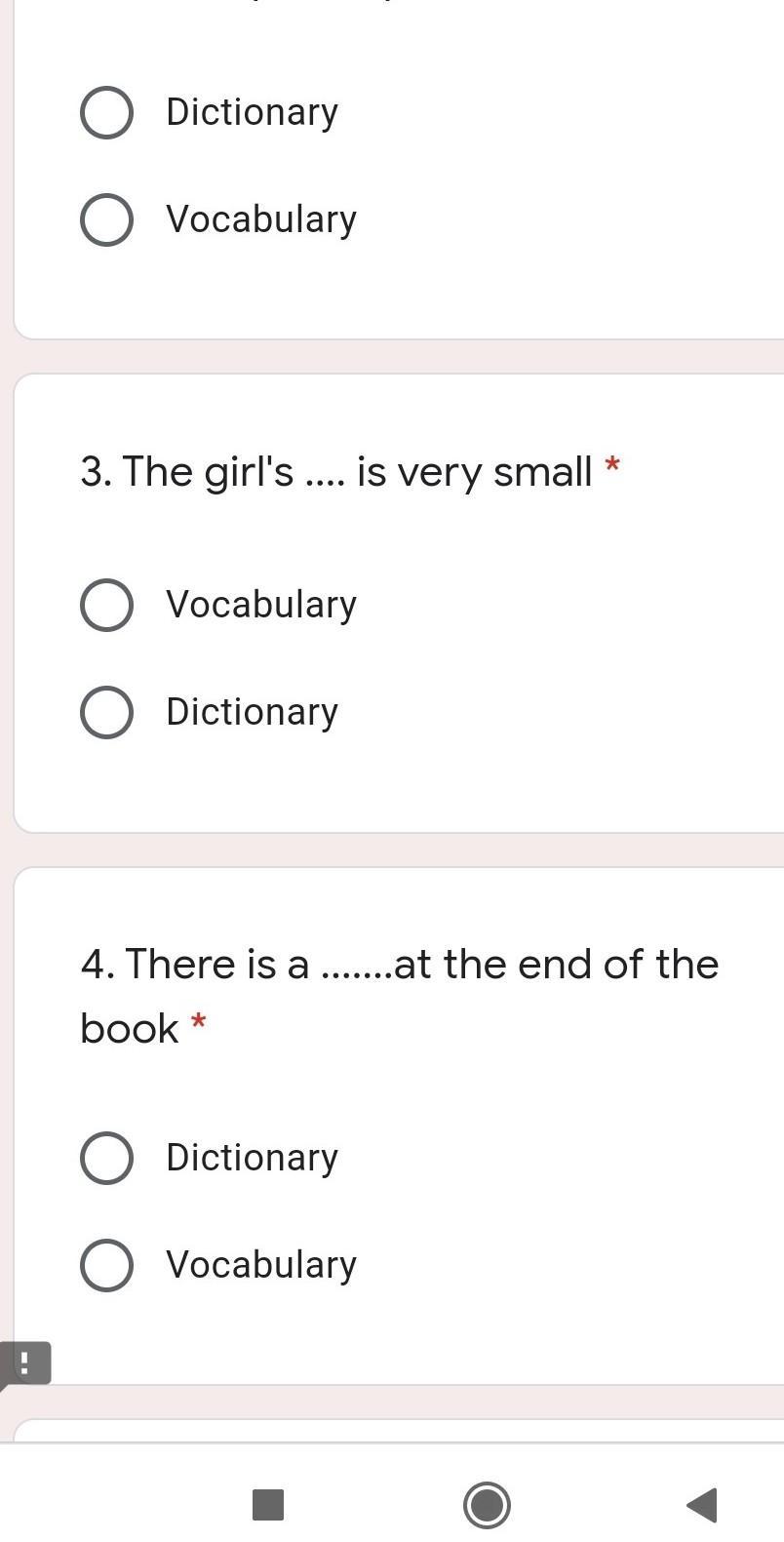This screenshot has width=784, height=1542.
Task: Choose Dictionary radio circle for question 4
Action: [107, 1158]
